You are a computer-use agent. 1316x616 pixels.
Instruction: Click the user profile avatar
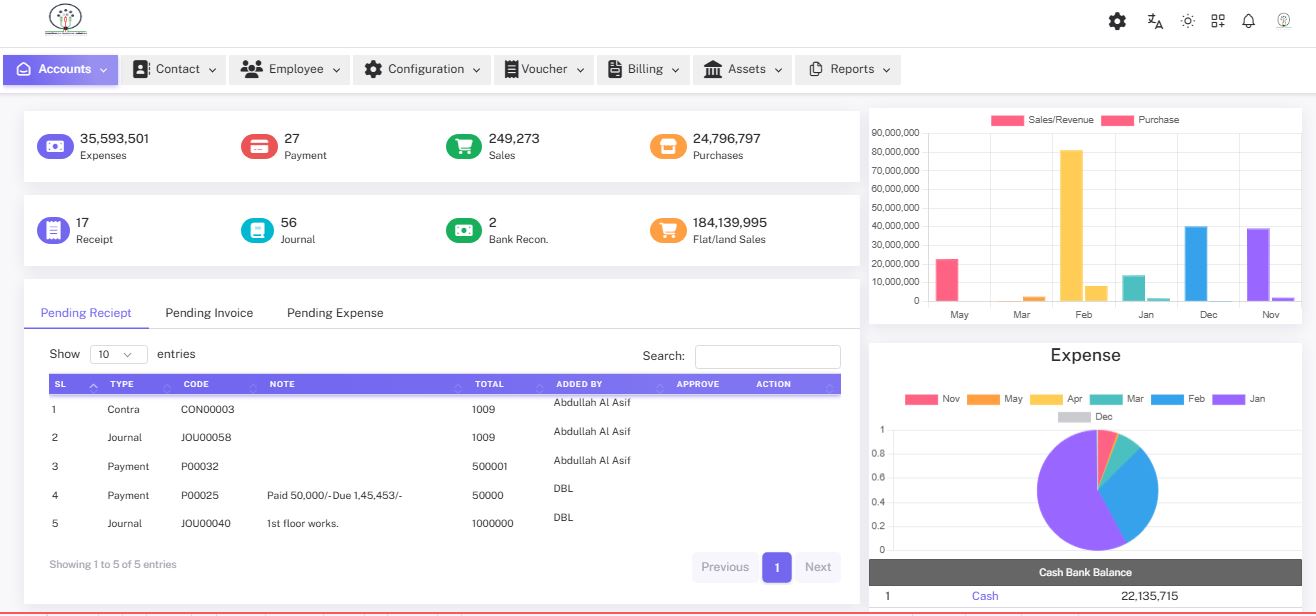pos(1283,21)
